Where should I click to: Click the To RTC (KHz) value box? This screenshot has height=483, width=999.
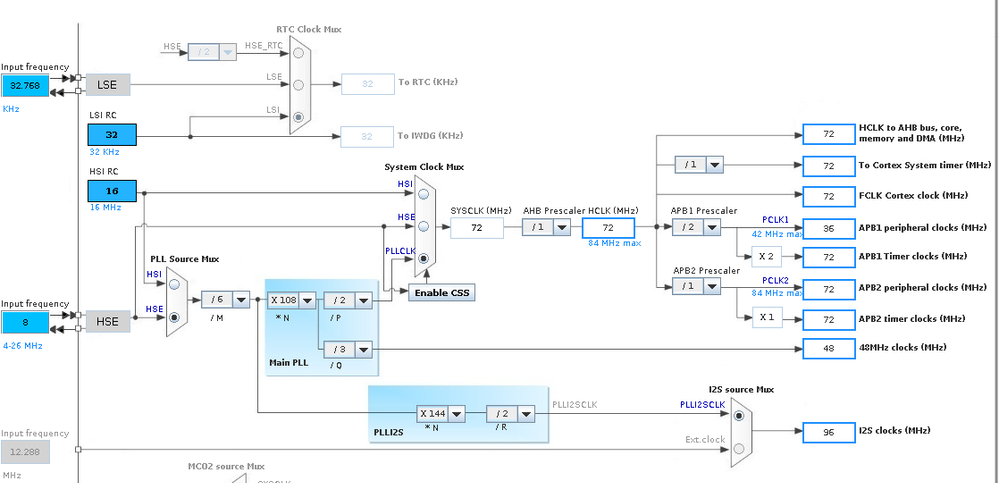click(367, 84)
